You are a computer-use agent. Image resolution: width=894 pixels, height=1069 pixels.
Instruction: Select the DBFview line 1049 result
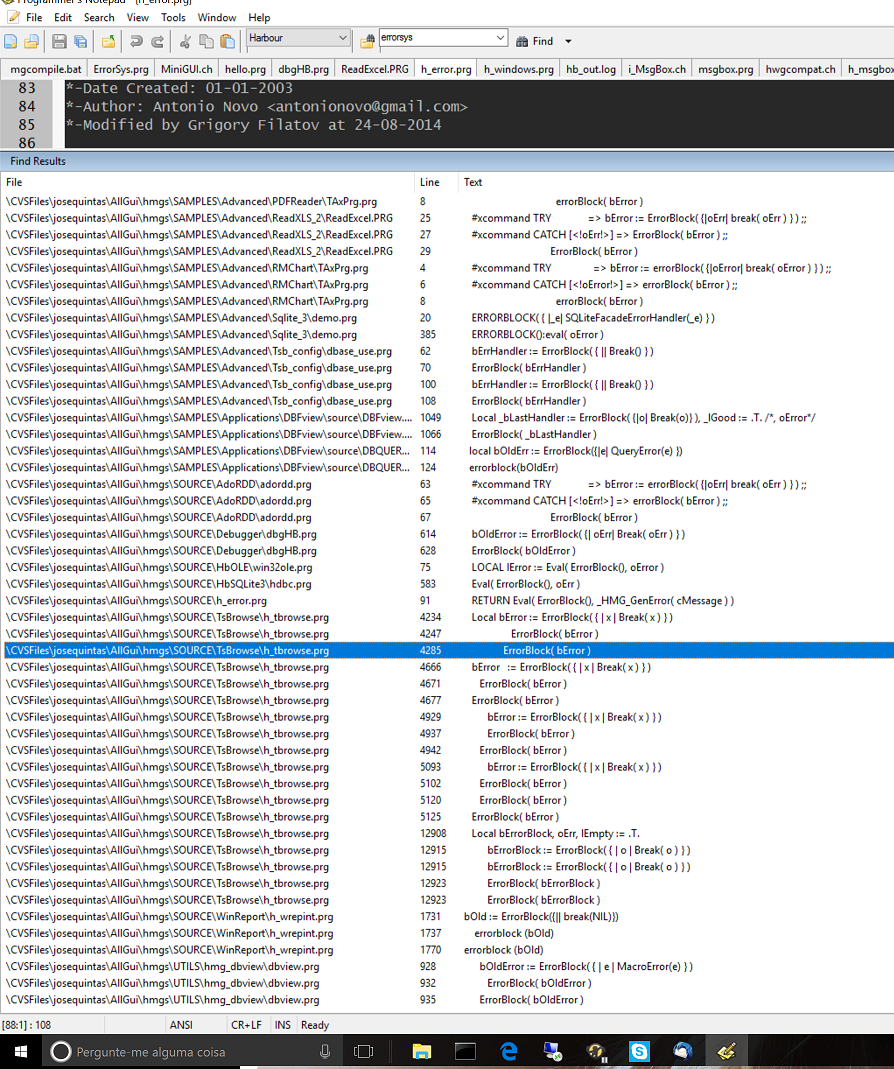click(447, 417)
